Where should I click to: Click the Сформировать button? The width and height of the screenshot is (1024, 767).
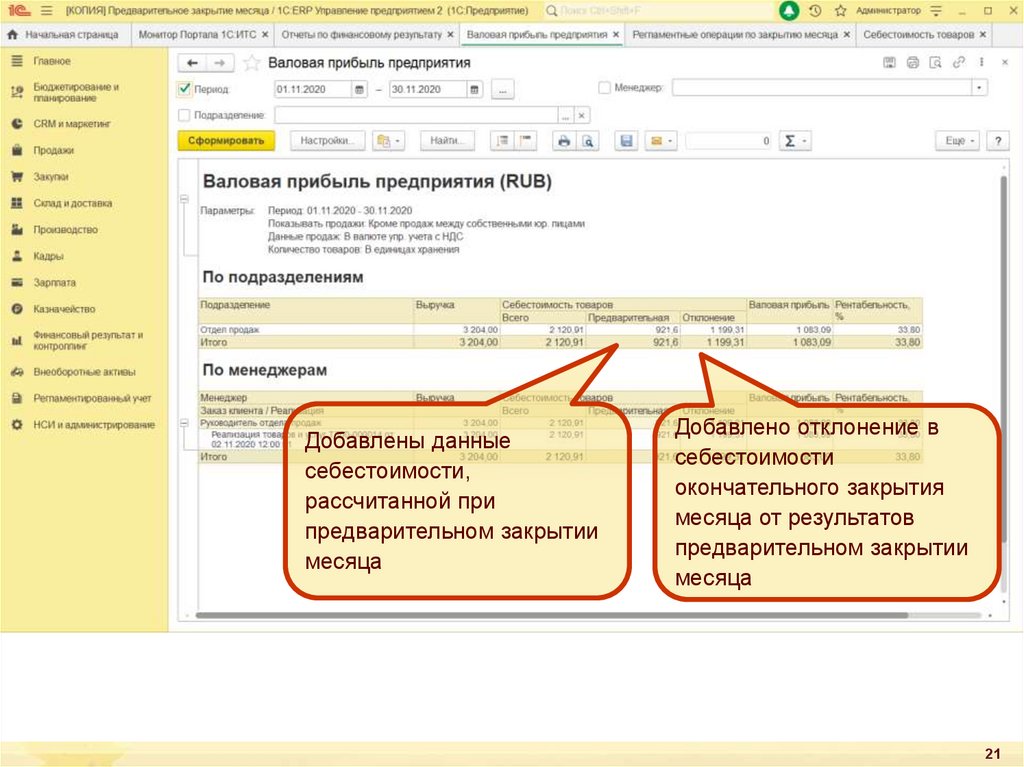226,141
